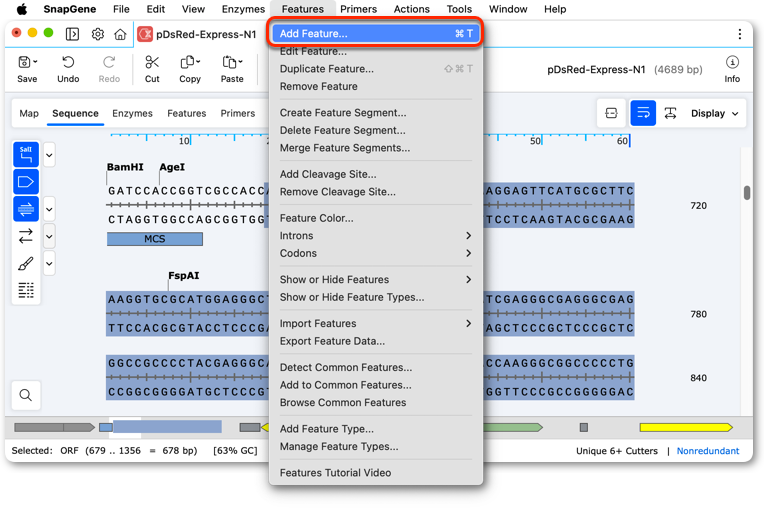Switch to the Map tab
Viewport: 764px width, 518px height.
[29, 113]
